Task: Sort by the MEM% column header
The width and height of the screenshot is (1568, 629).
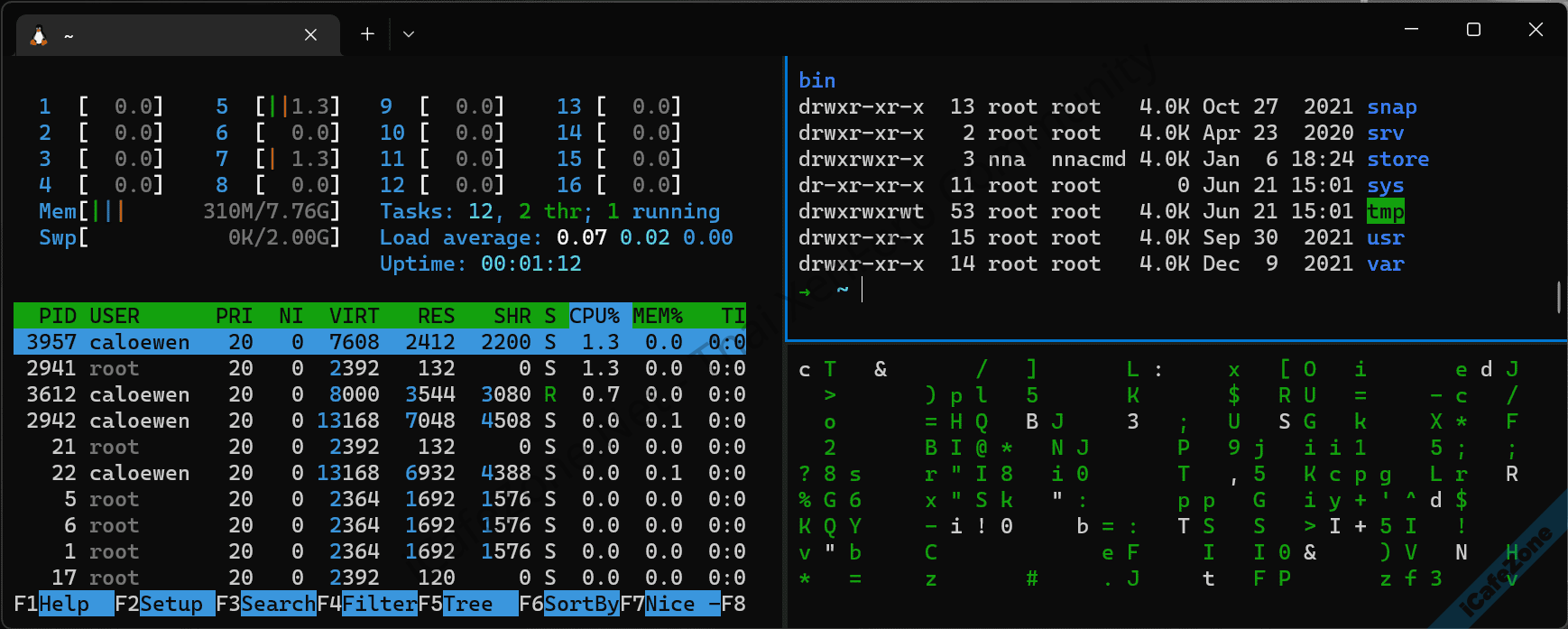Action: tap(658, 316)
